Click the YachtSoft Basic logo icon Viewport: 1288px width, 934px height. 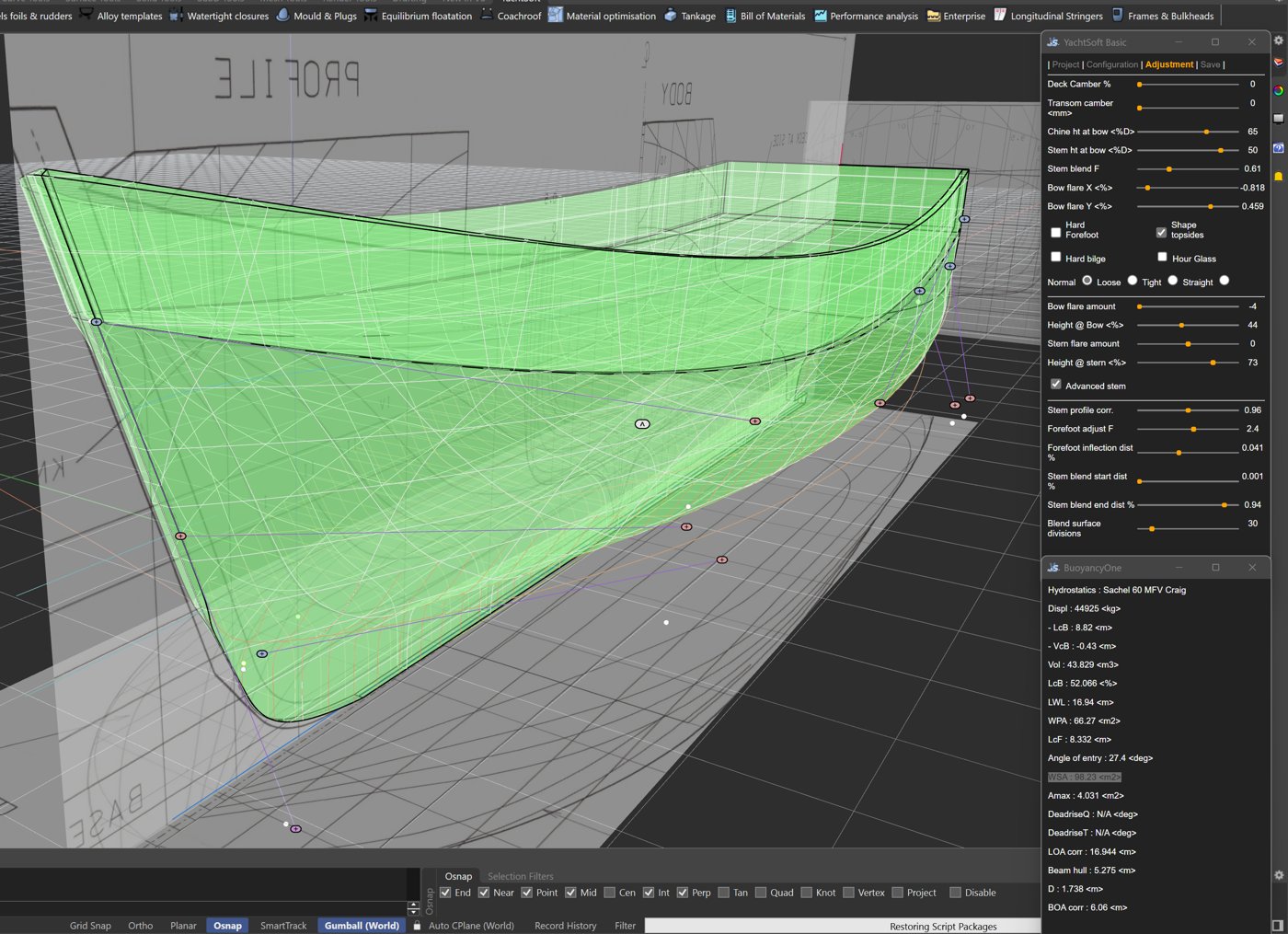pos(1052,42)
